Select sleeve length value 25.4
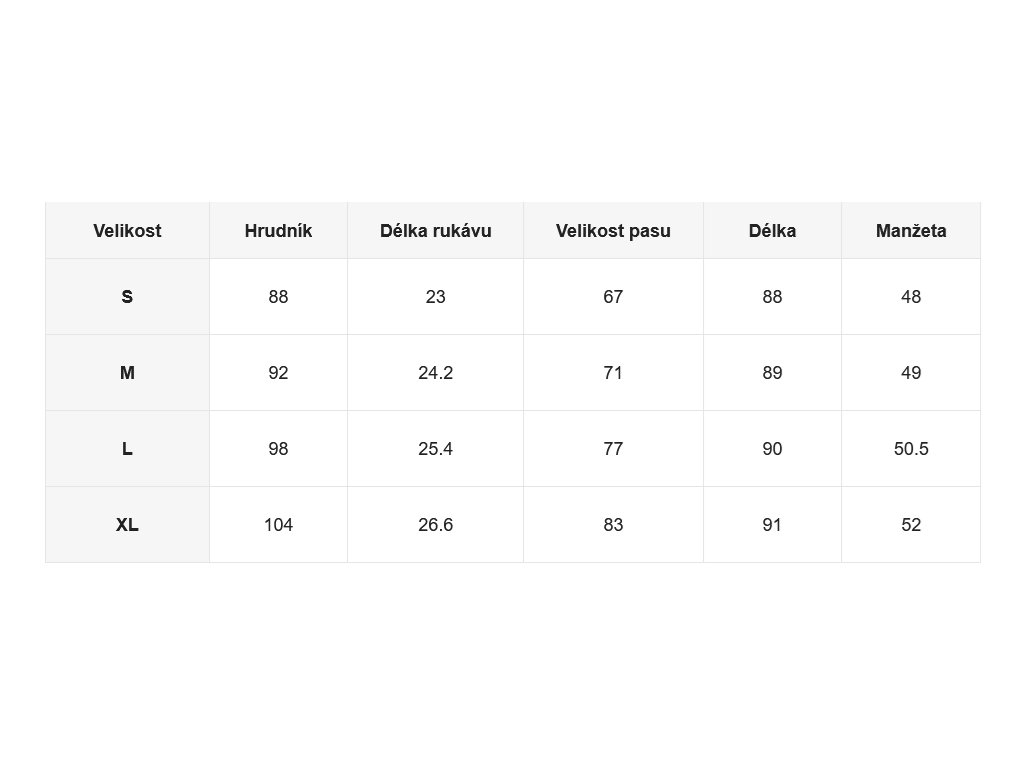The height and width of the screenshot is (768, 1024). click(x=435, y=449)
